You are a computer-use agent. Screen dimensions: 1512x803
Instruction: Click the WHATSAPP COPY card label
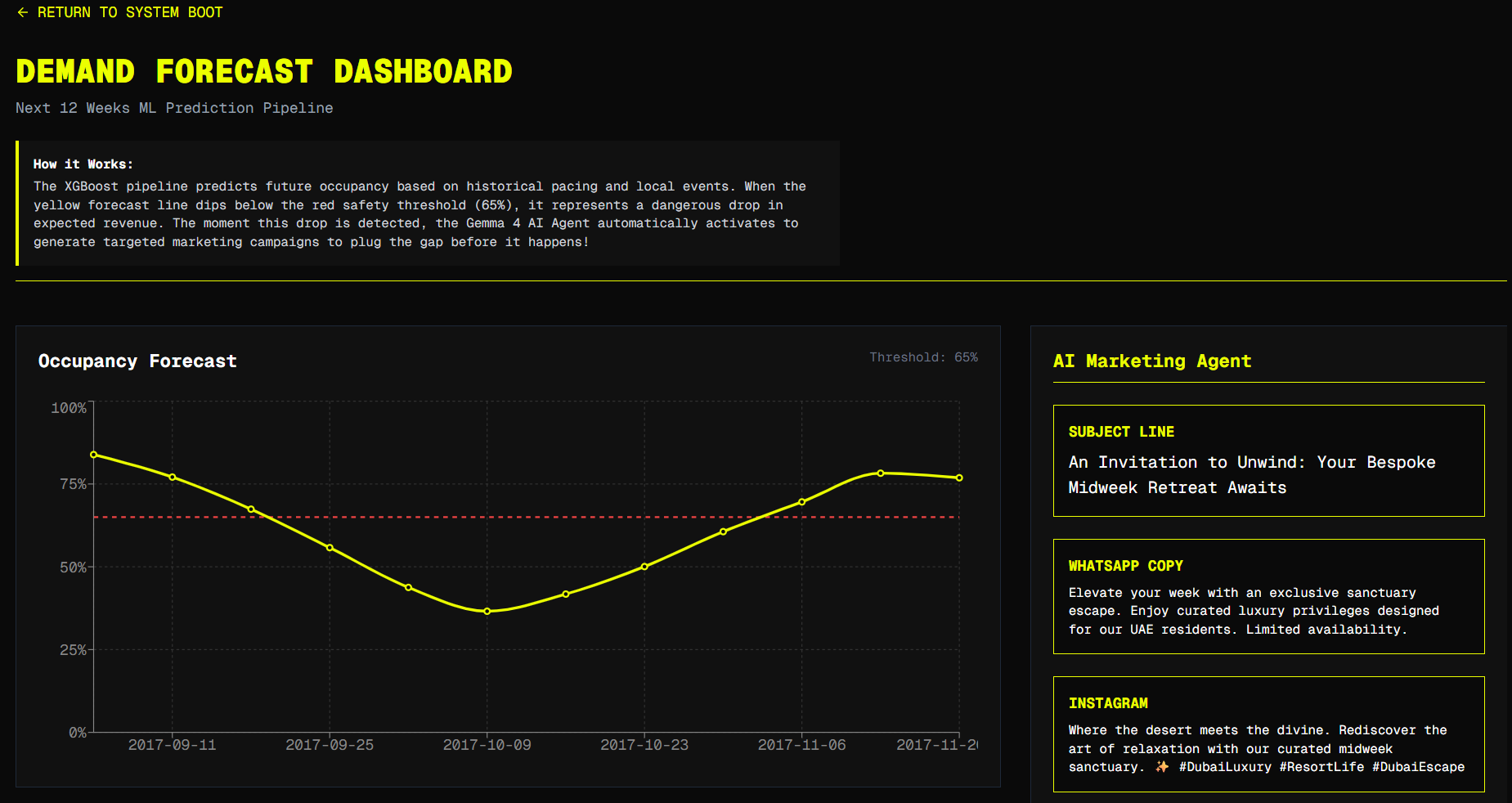(x=1126, y=566)
